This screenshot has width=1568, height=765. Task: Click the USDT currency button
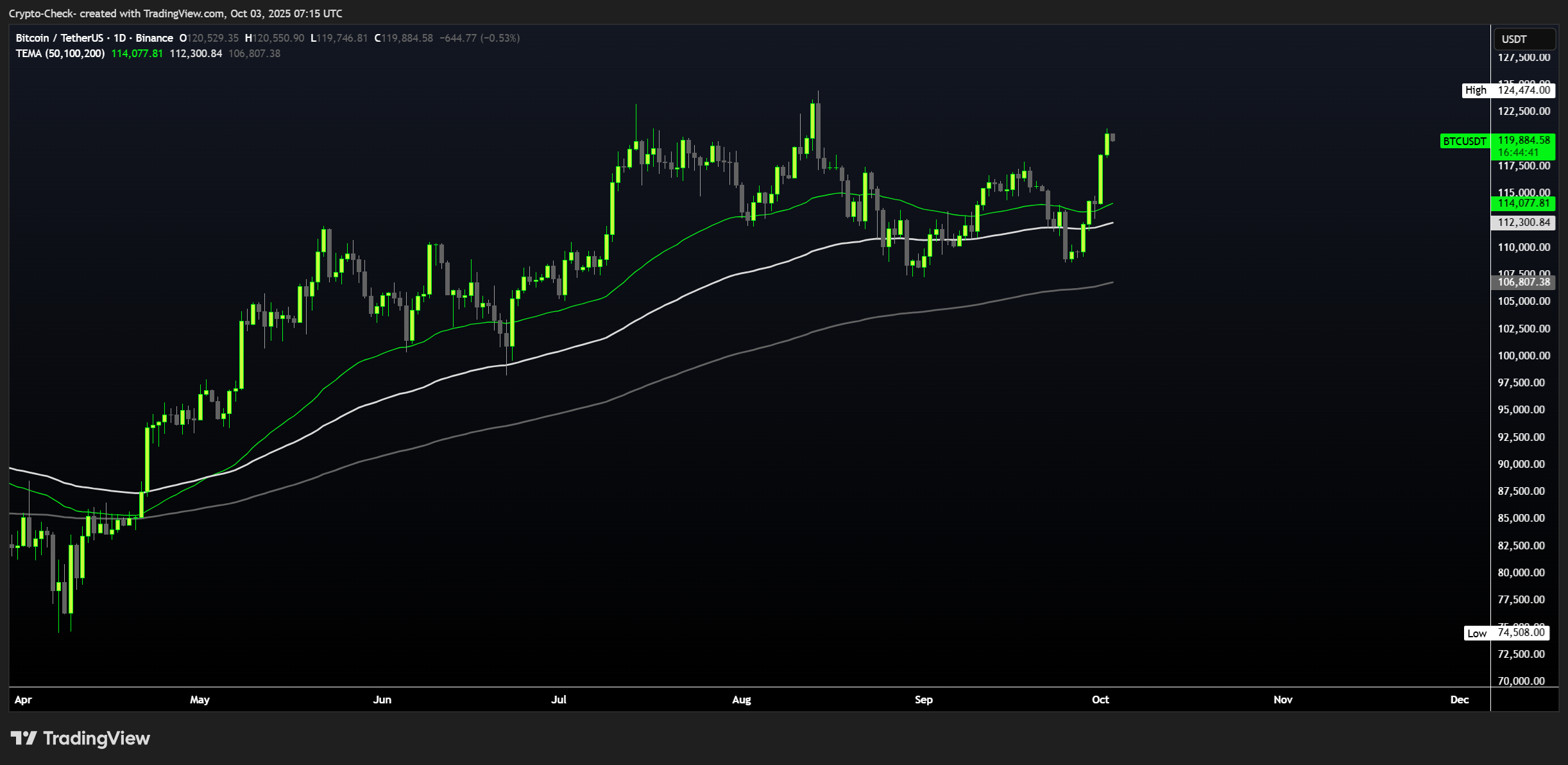point(1524,39)
